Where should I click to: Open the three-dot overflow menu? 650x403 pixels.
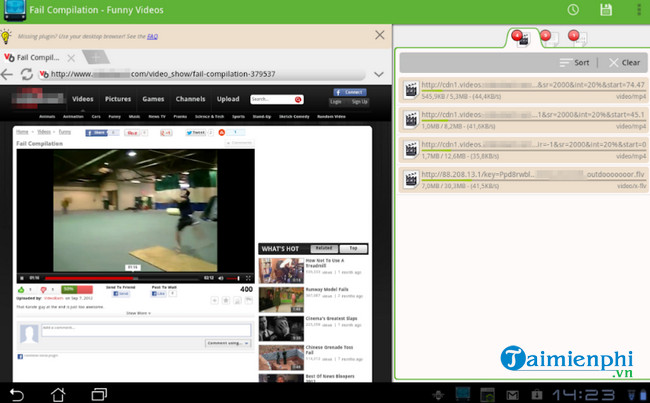(x=638, y=10)
